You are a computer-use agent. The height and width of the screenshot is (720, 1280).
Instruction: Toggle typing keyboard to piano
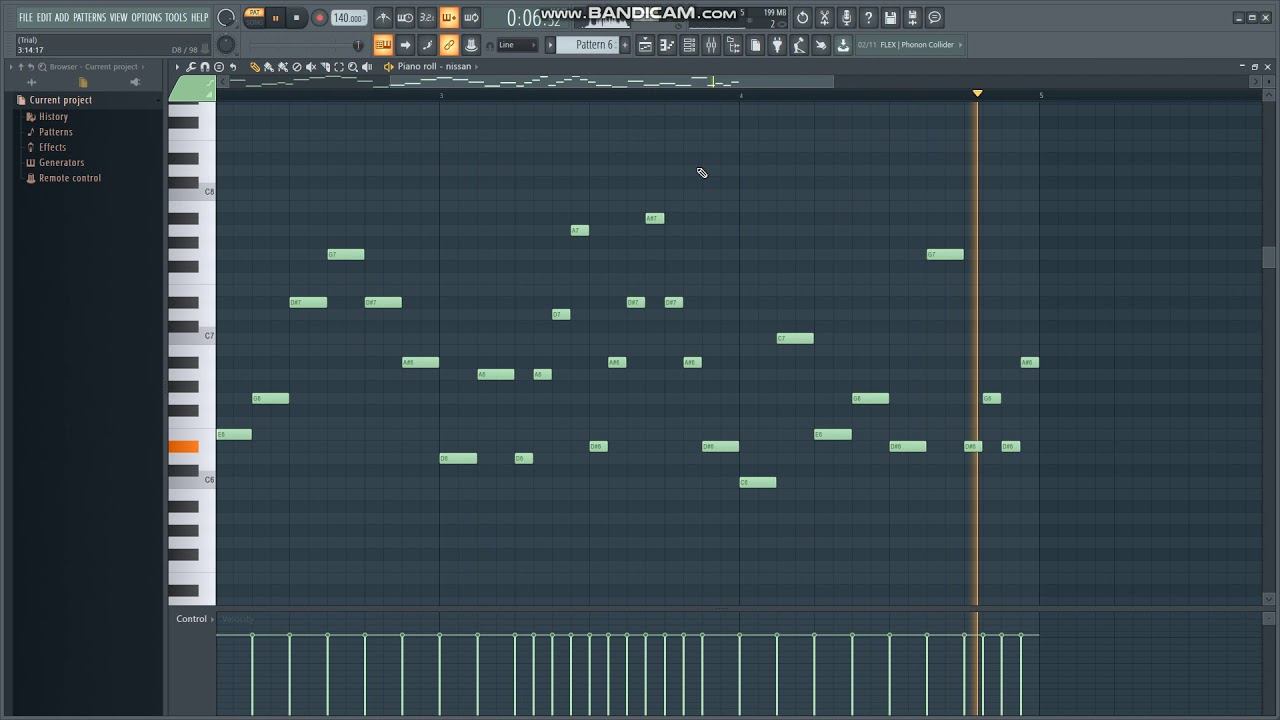[x=383, y=45]
